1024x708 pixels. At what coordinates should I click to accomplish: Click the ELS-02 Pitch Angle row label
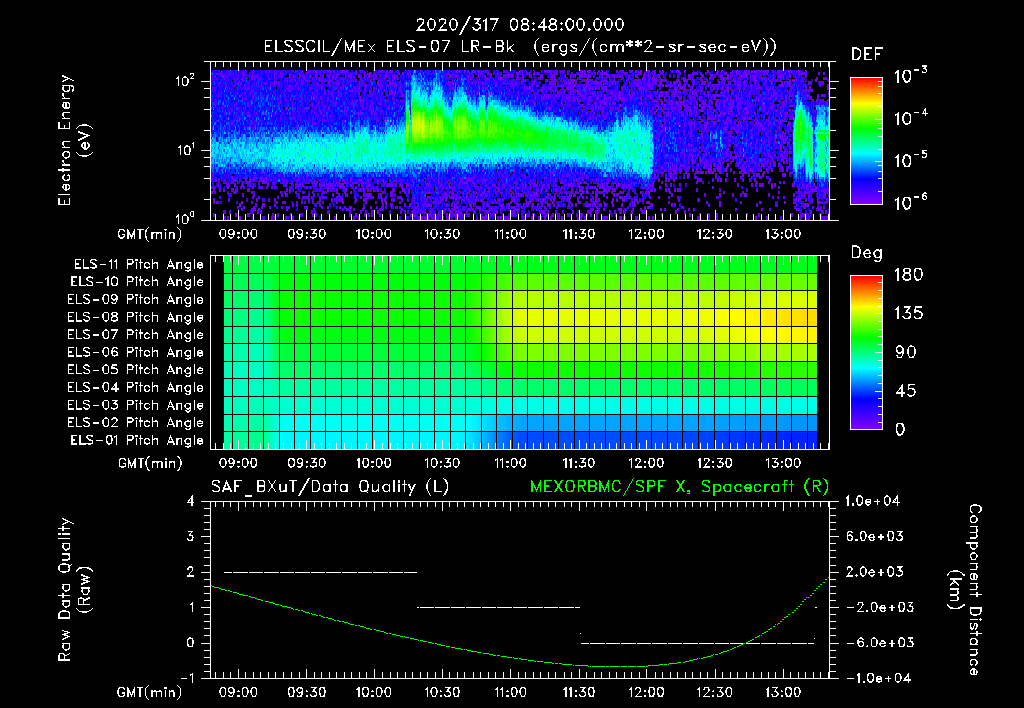coord(135,423)
